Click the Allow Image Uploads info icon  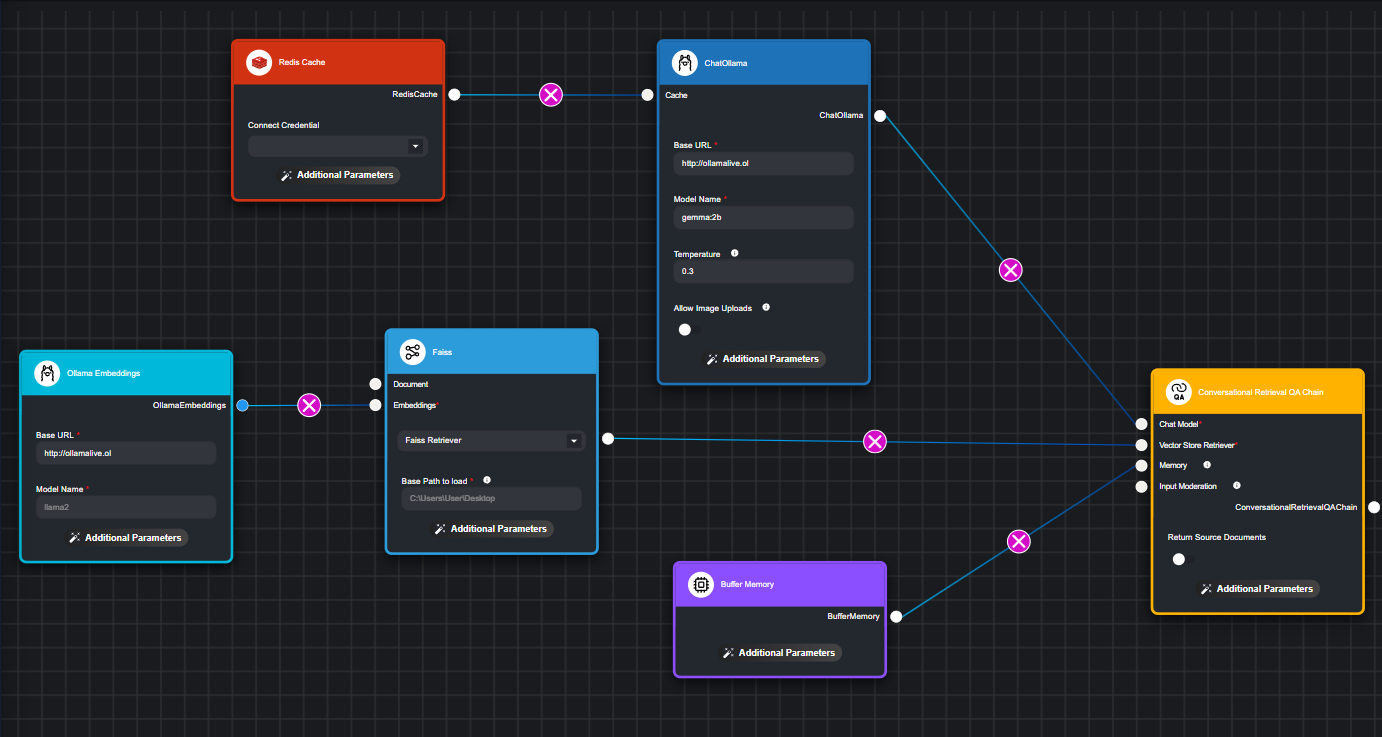click(766, 308)
